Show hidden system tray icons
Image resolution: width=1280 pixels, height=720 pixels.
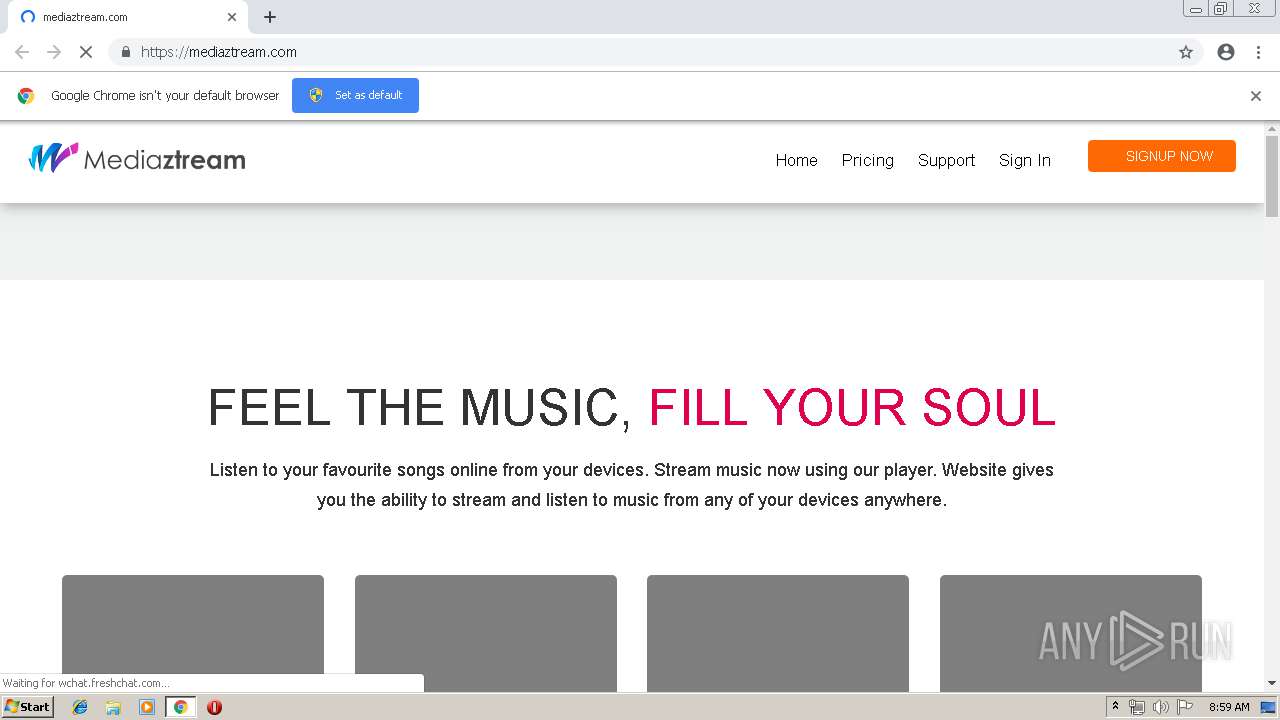1115,707
